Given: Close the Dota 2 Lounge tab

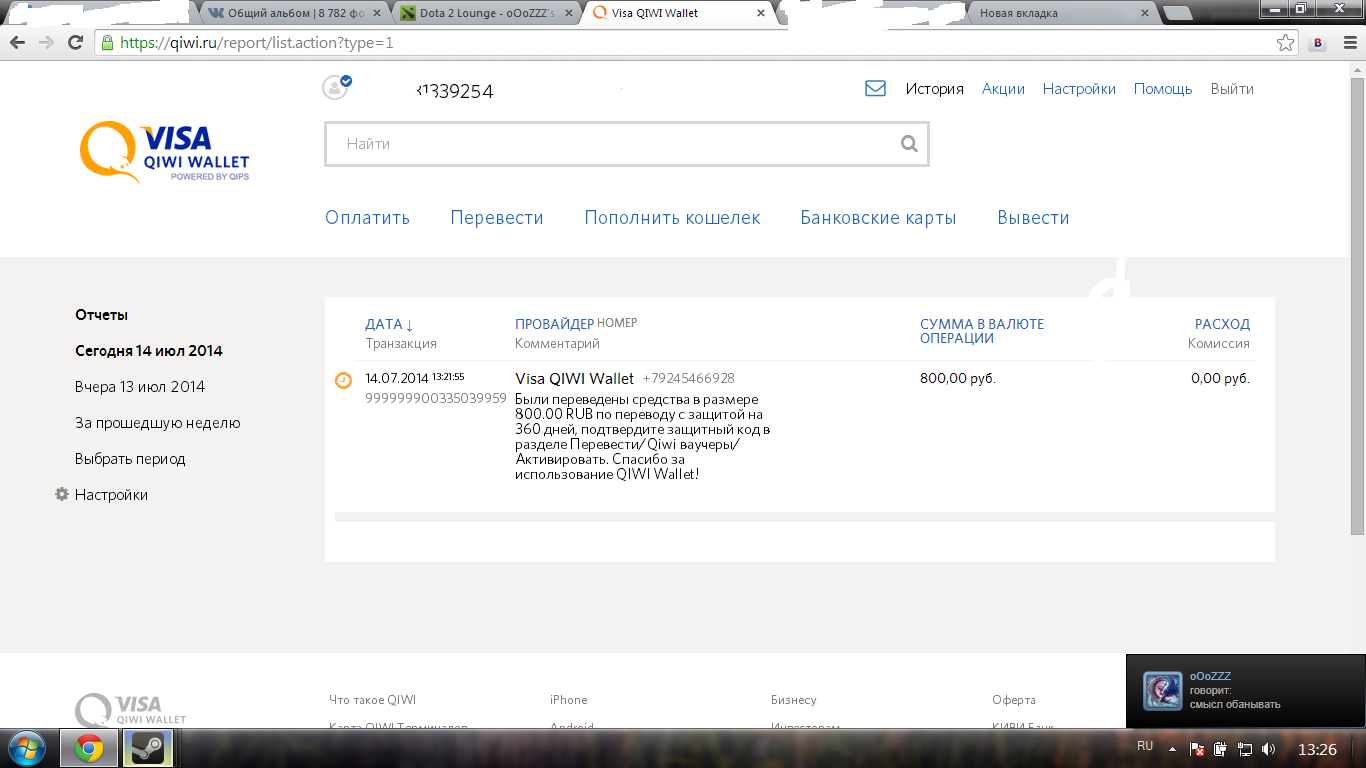Looking at the screenshot, I should [x=570, y=13].
